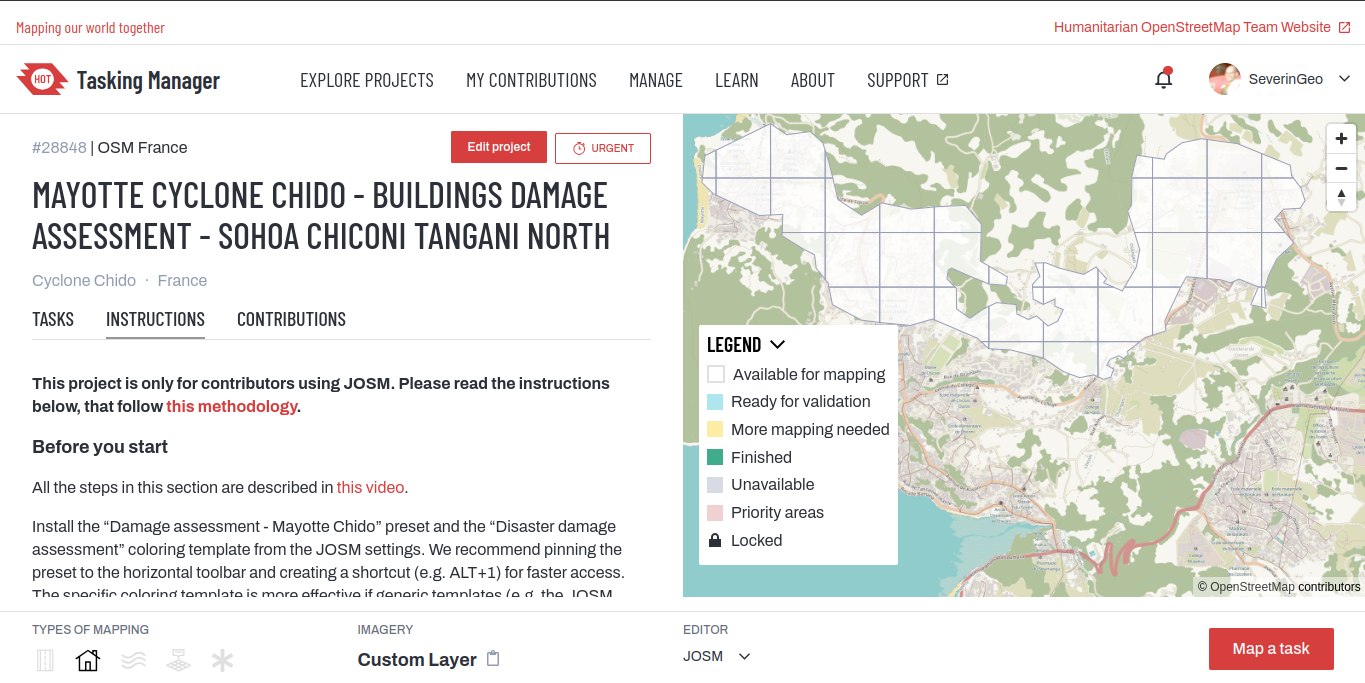The height and width of the screenshot is (683, 1365).
Task: Click the Unavailable legend grey swatch
Action: pos(715,485)
